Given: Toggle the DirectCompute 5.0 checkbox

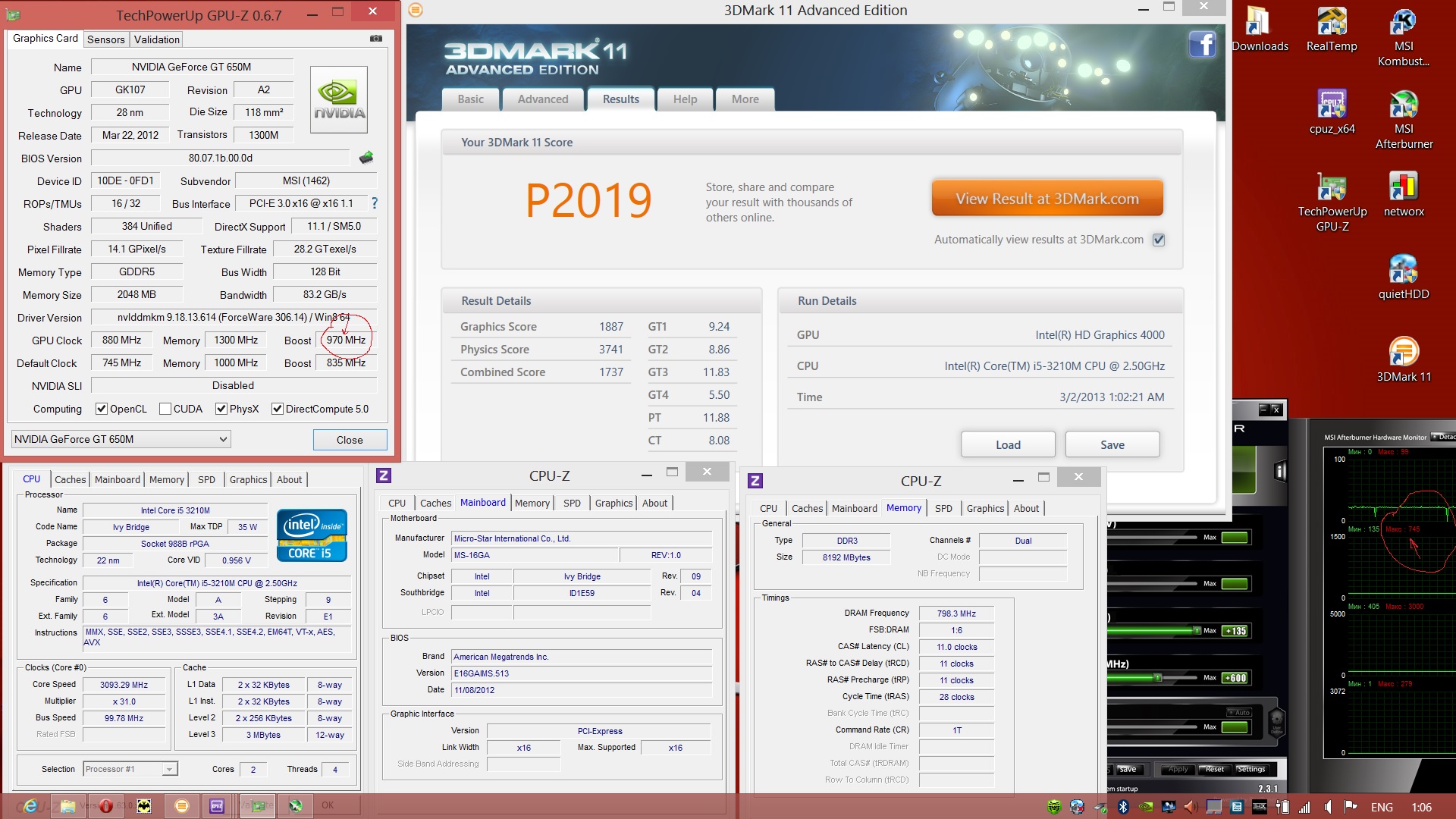Looking at the screenshot, I should (278, 409).
